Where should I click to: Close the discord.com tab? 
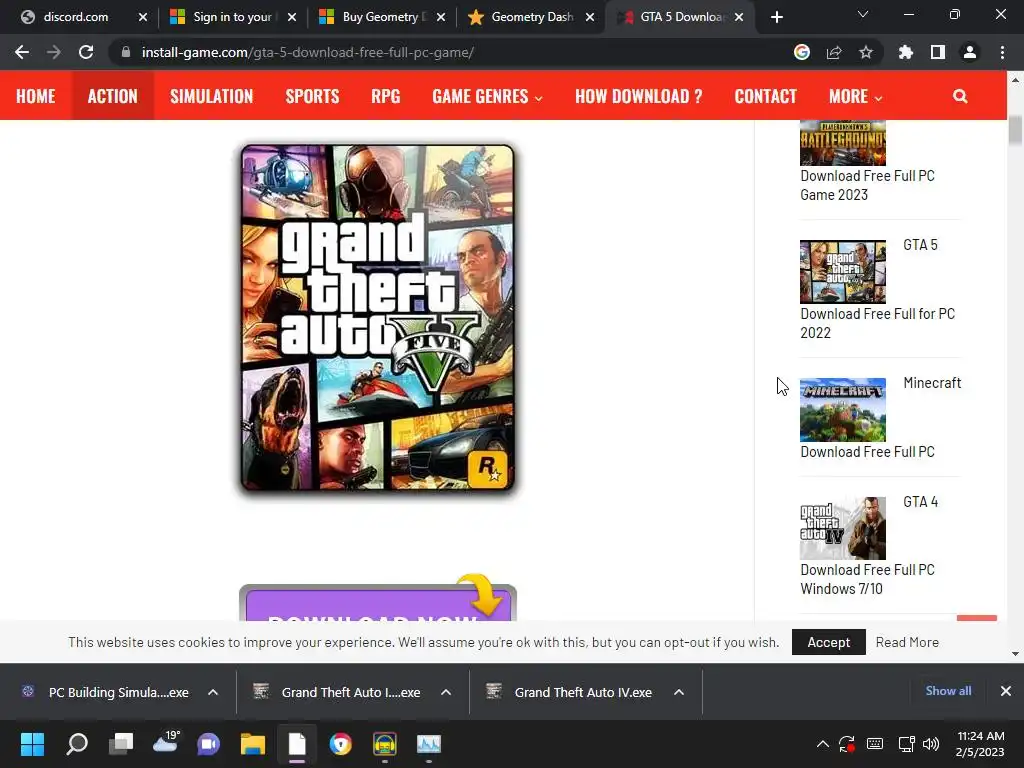pos(143,17)
